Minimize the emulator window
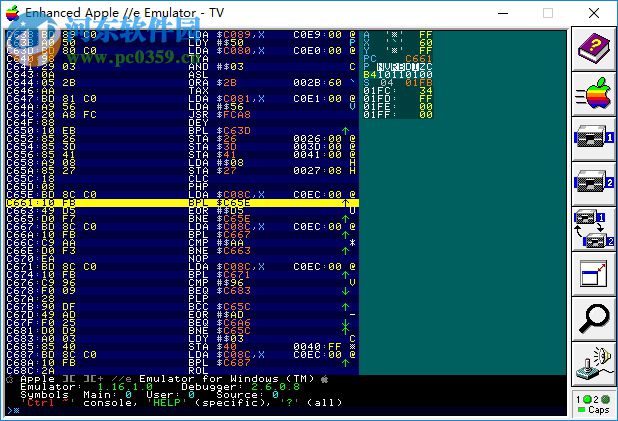Image resolution: width=618 pixels, height=421 pixels. pyautogui.click(x=503, y=13)
